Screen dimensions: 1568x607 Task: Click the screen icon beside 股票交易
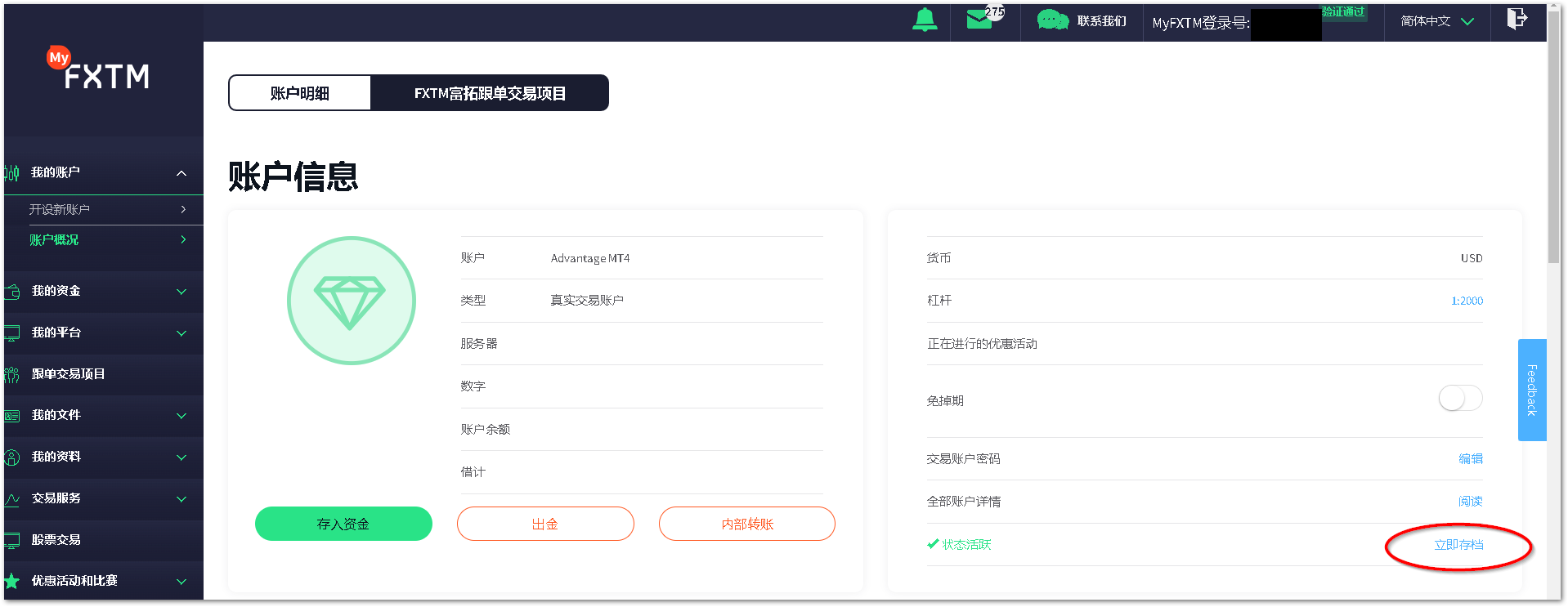[11, 540]
